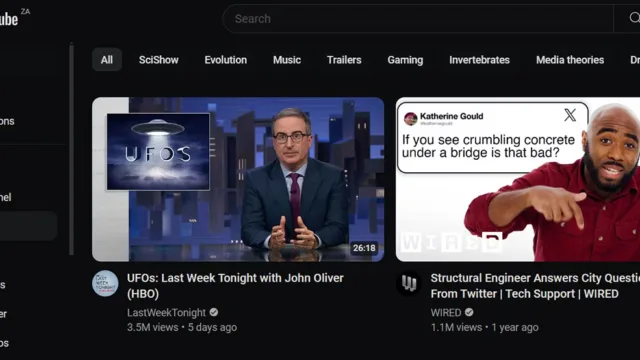Select the Evolution filter chip
640x360 pixels.
tap(226, 60)
